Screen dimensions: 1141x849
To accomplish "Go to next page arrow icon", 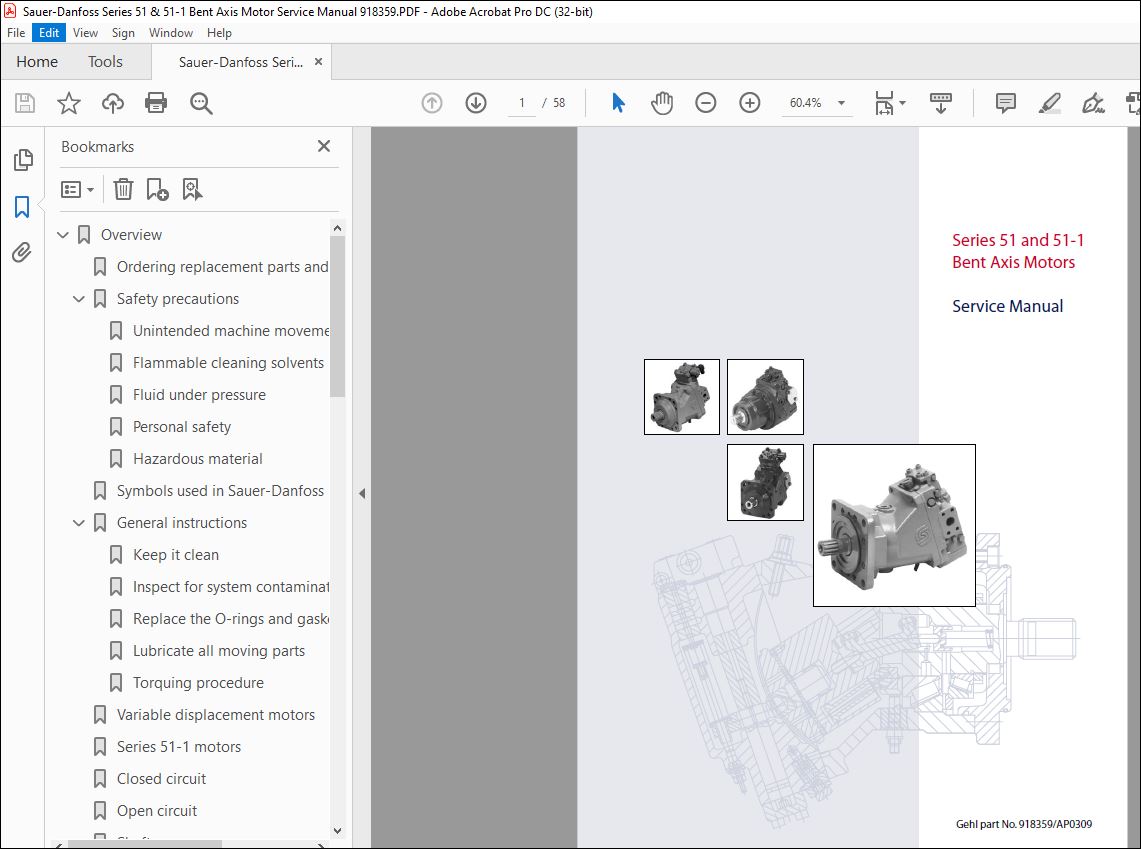I will point(476,103).
